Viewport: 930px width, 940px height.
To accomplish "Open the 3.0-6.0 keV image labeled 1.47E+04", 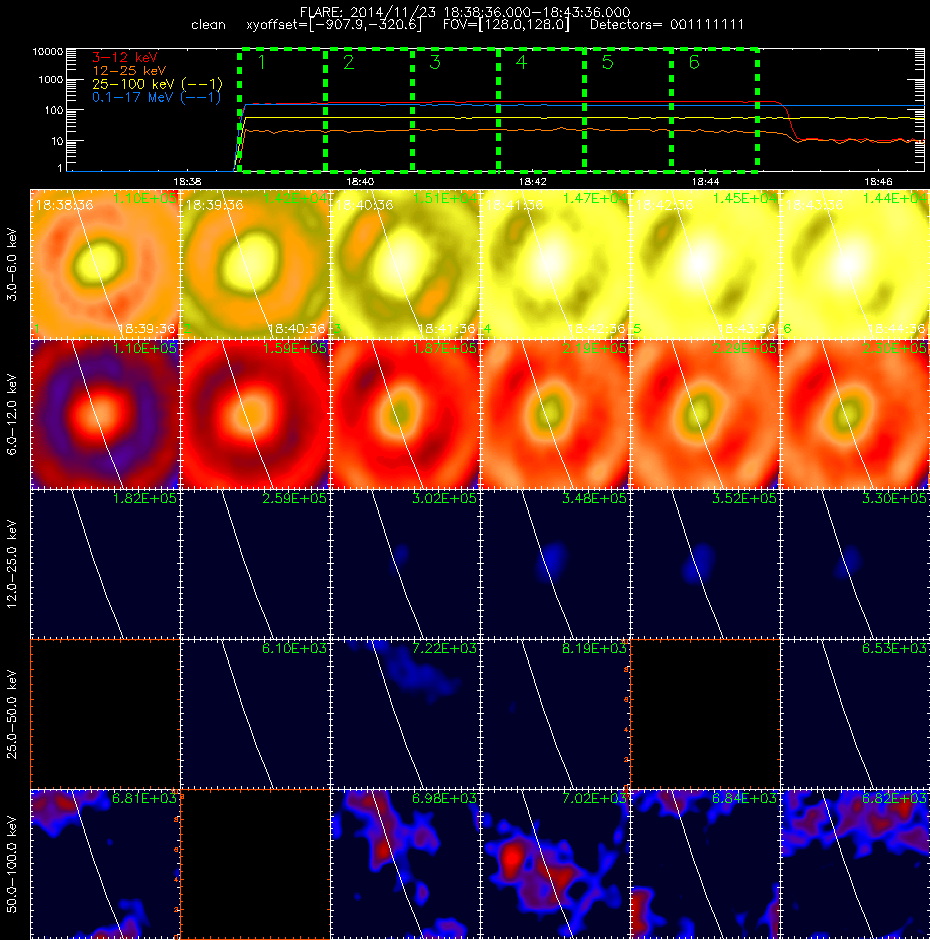I will 555,264.
